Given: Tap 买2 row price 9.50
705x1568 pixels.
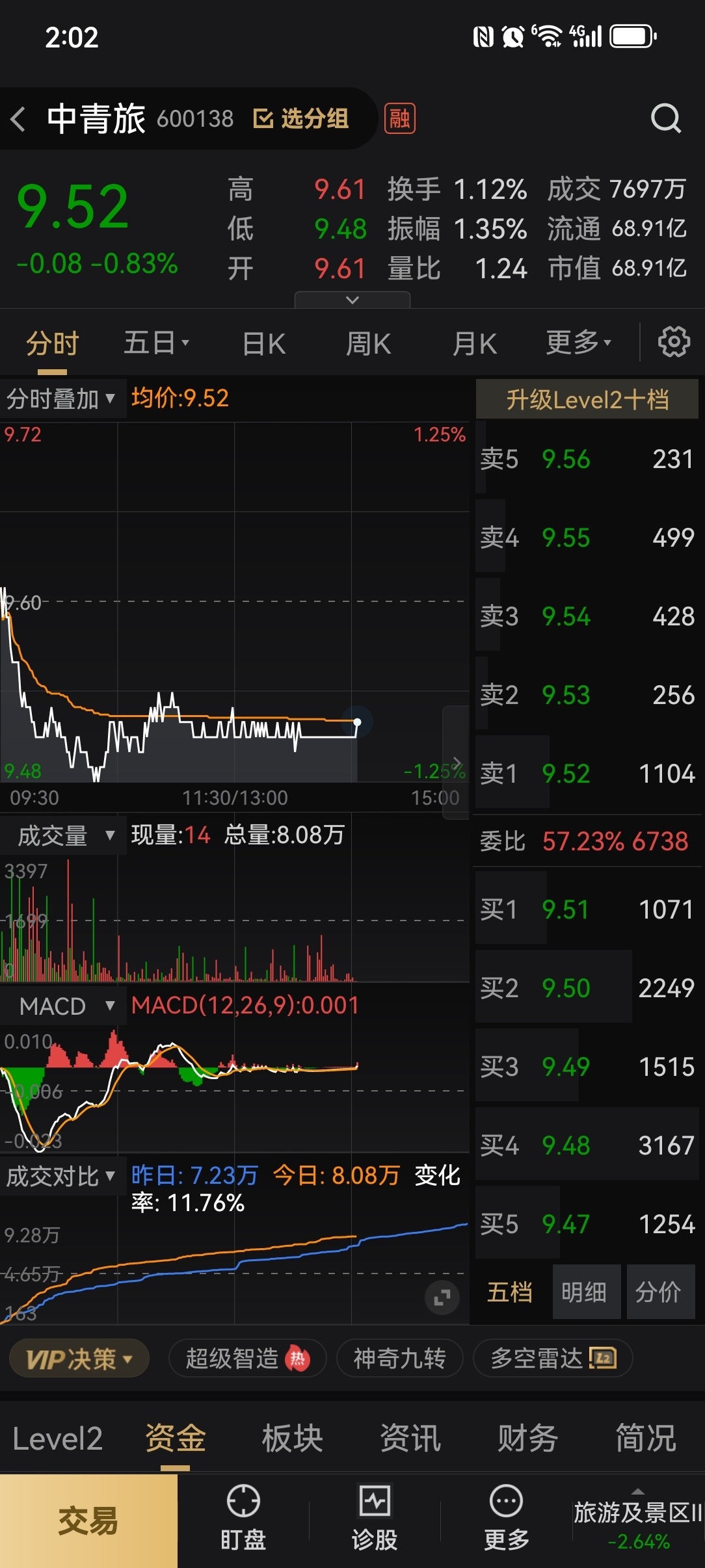Looking at the screenshot, I should pos(566,989).
